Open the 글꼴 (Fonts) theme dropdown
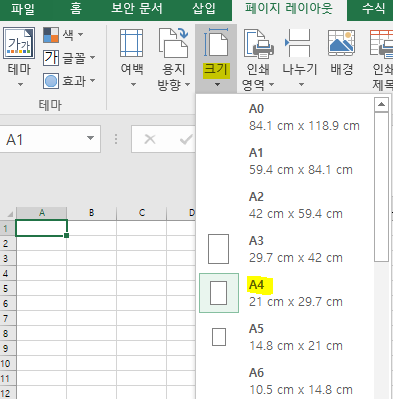 point(69,58)
